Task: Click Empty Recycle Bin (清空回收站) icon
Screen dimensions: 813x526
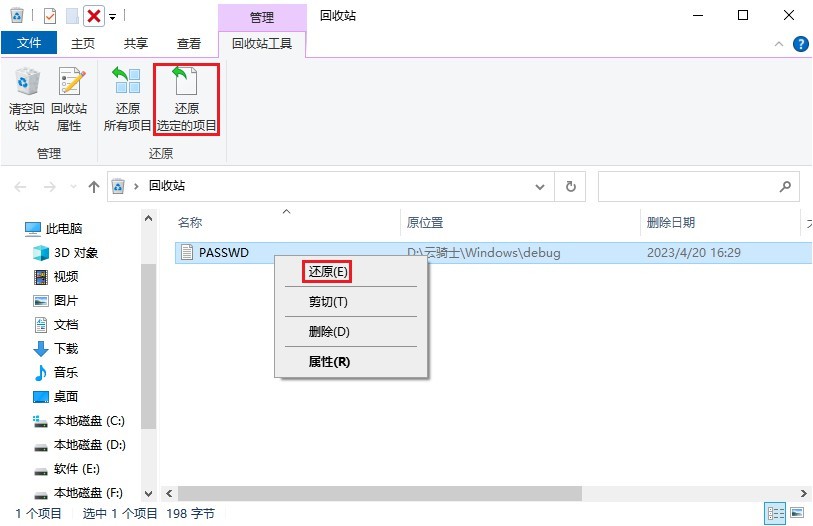Action: (26, 99)
